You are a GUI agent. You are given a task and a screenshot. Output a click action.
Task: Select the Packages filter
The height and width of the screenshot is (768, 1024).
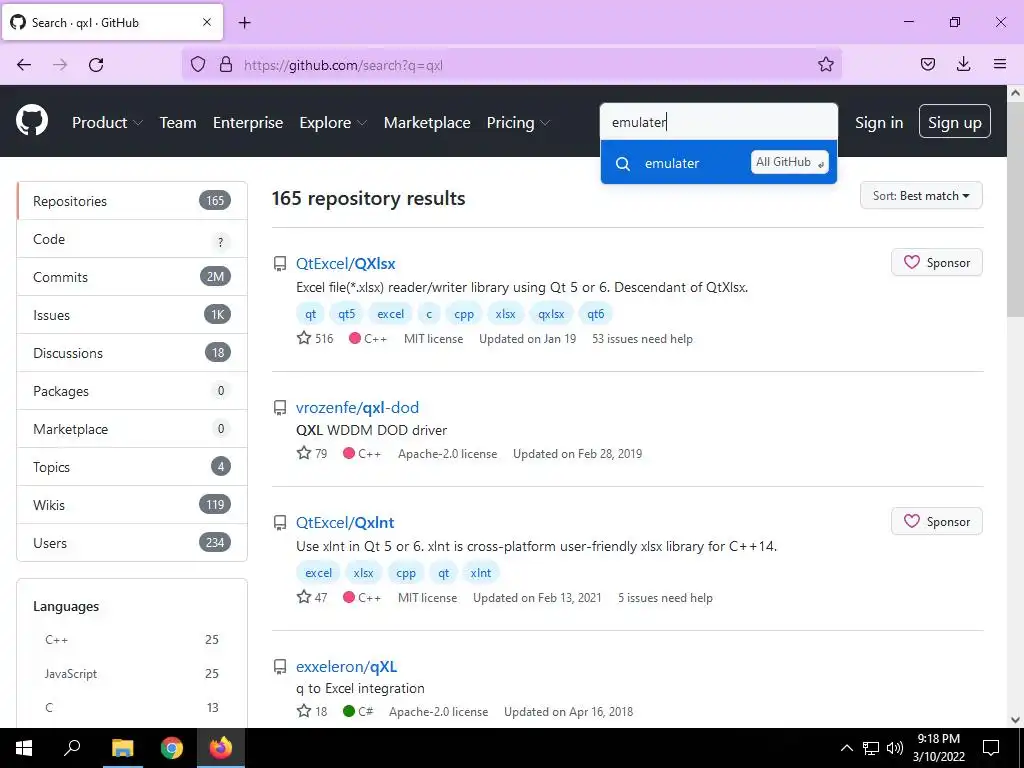coord(132,391)
